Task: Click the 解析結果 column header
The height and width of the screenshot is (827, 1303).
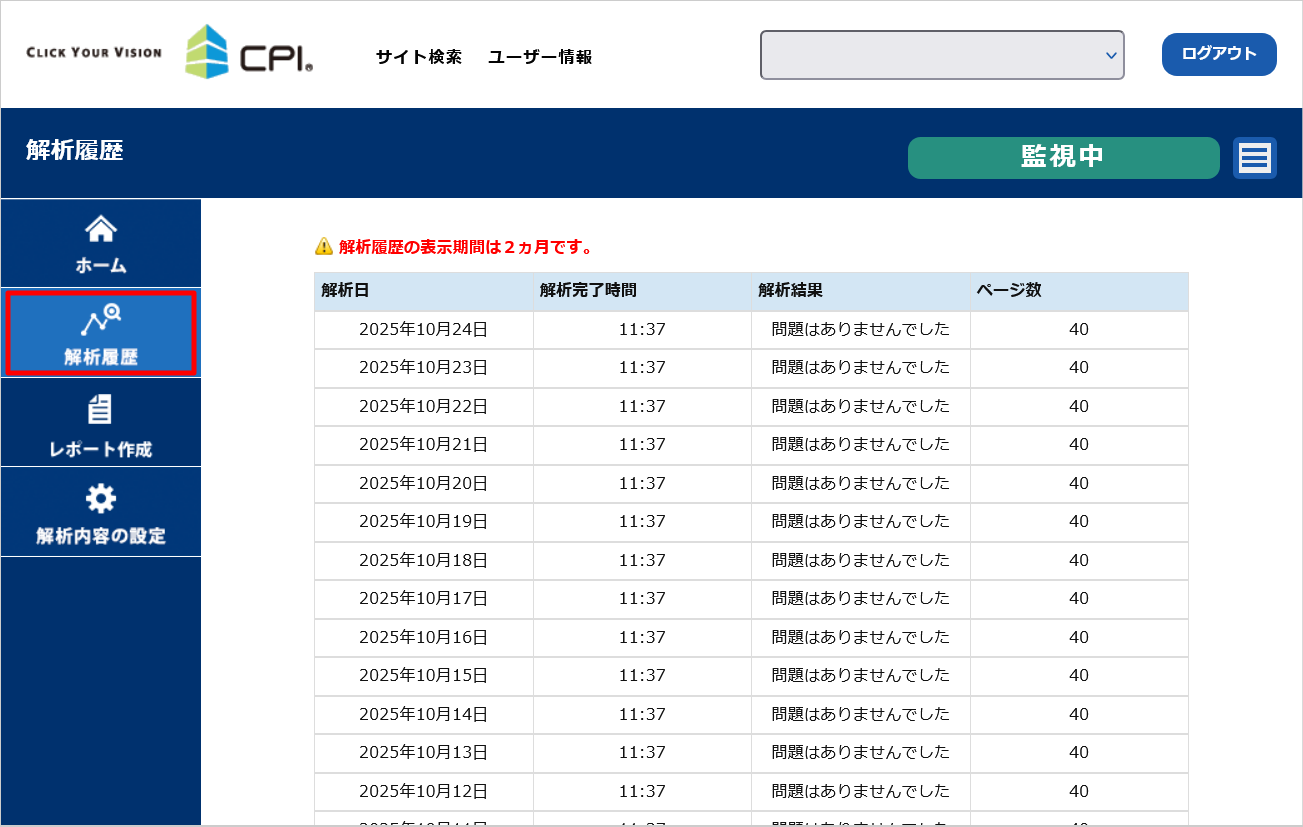Action: click(x=790, y=291)
